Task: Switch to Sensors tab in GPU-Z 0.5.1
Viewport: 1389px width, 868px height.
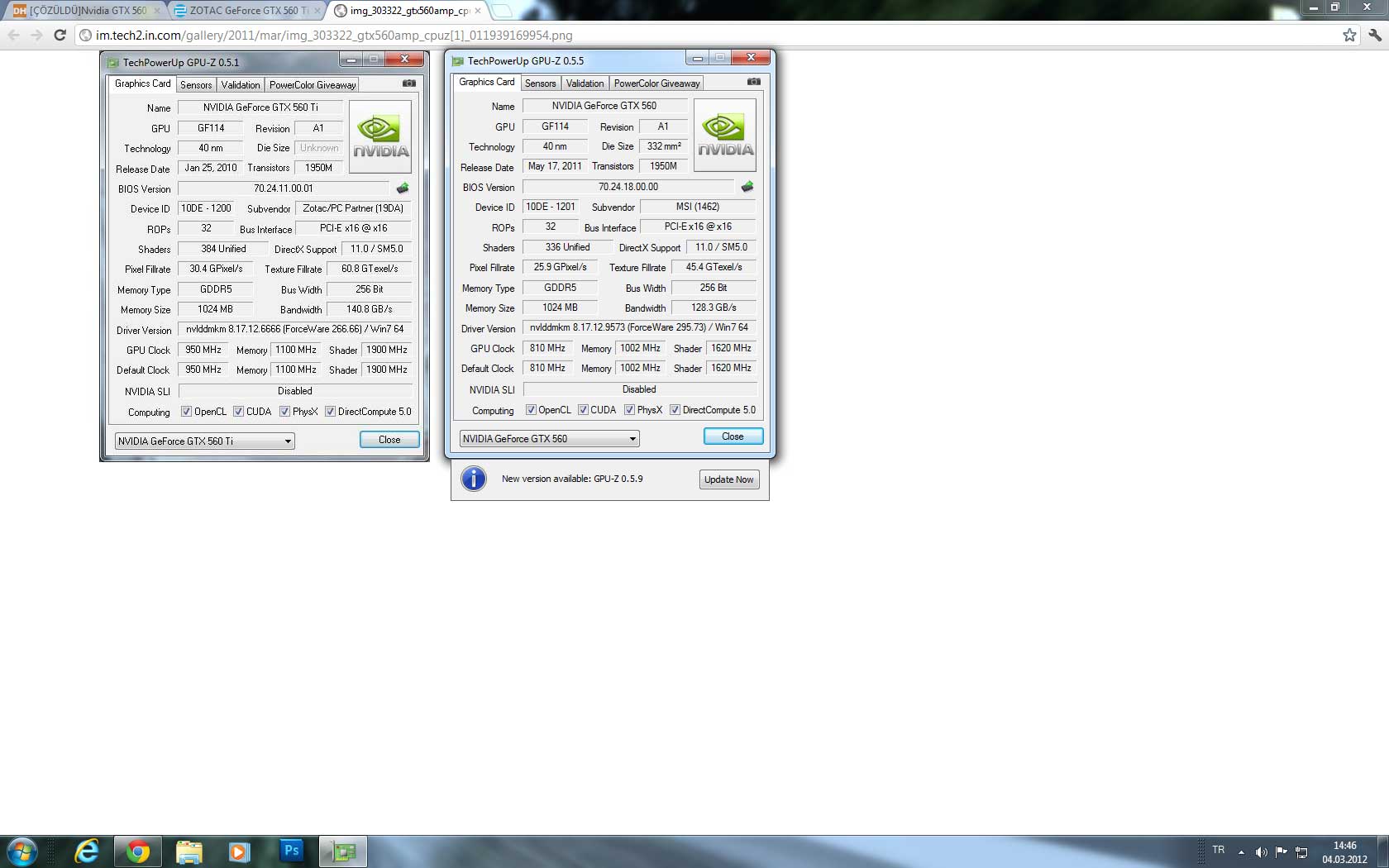Action: pyautogui.click(x=196, y=85)
